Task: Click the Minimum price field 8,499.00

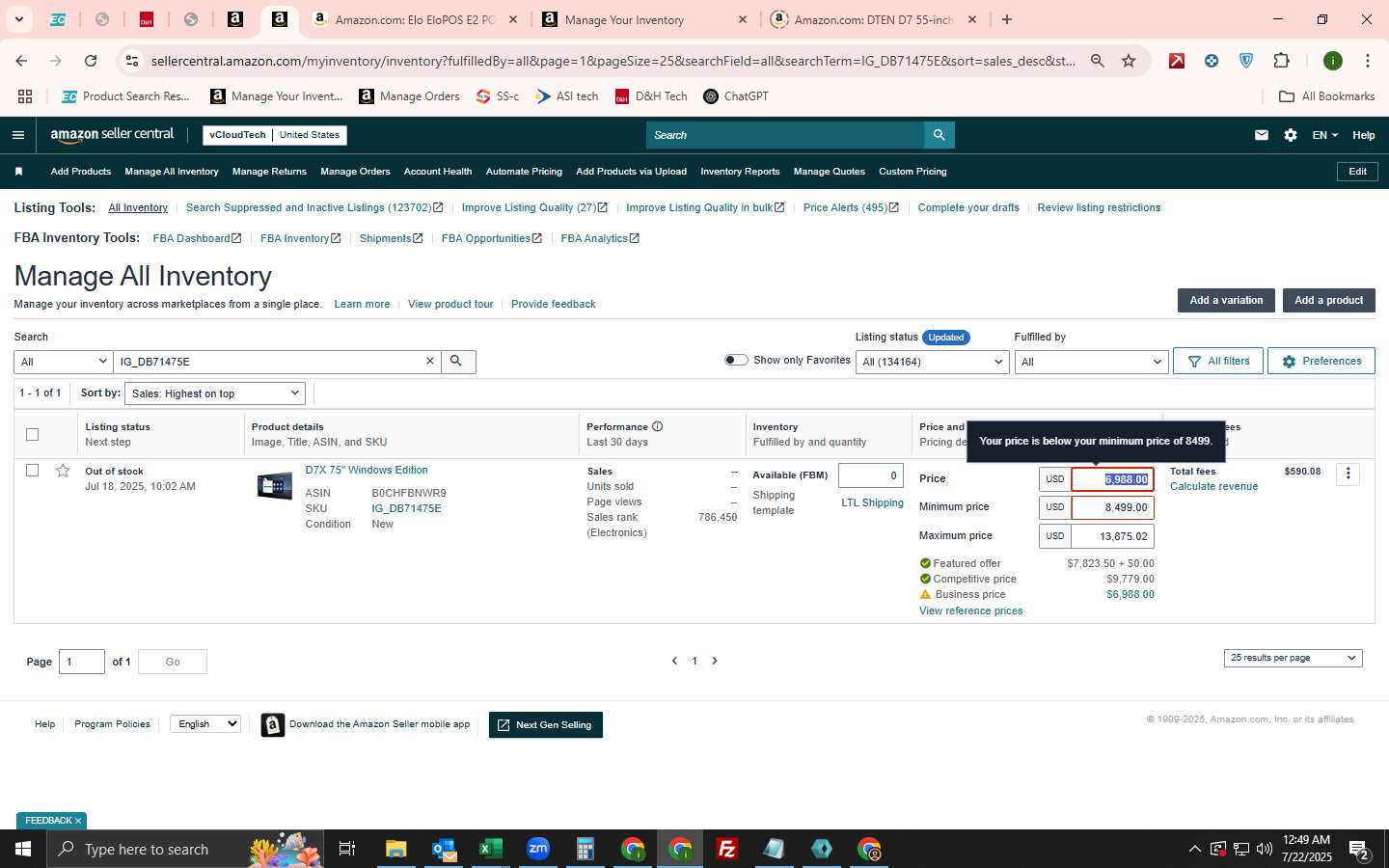Action: point(1112,507)
